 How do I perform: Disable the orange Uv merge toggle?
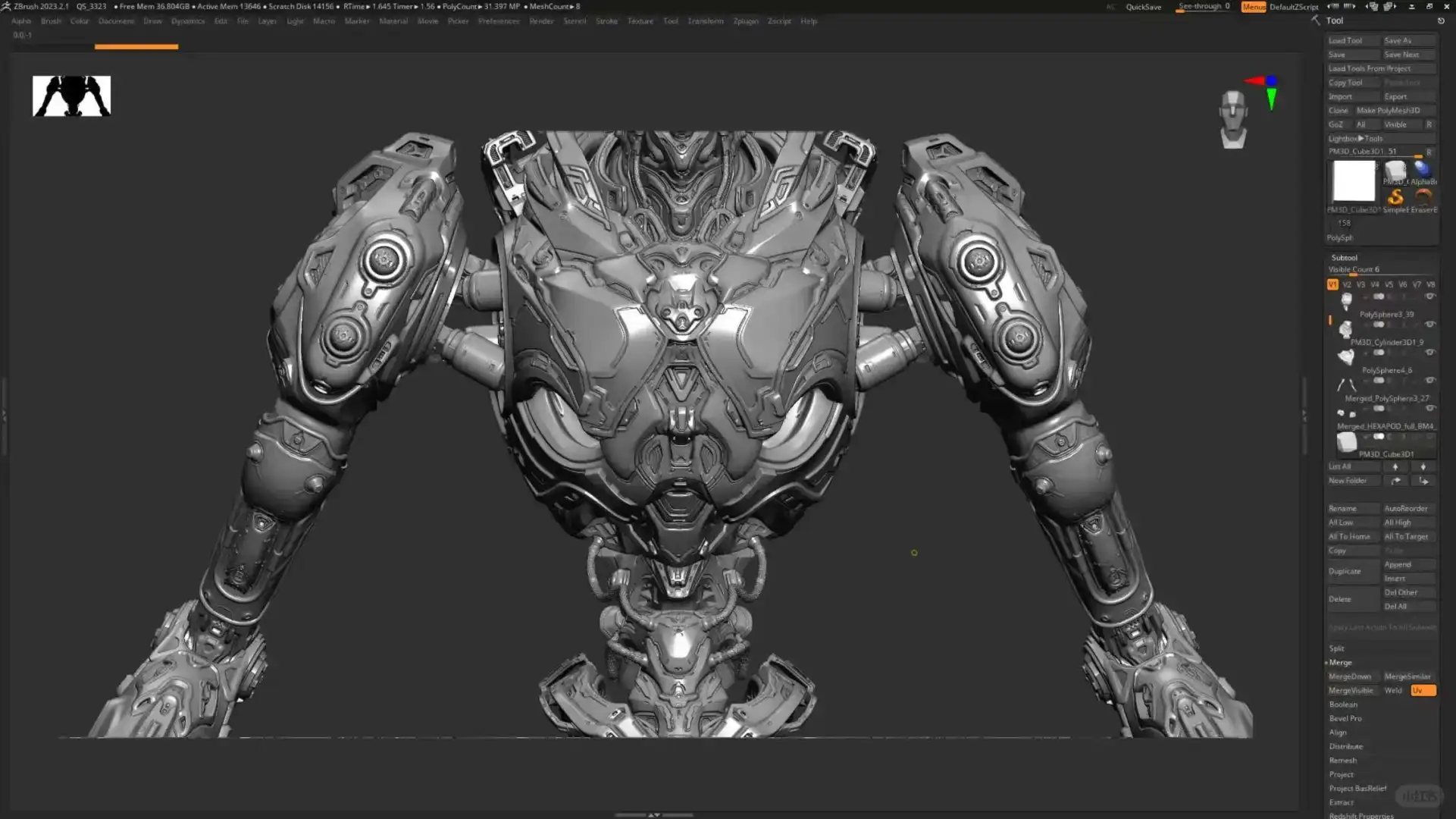[x=1423, y=690]
